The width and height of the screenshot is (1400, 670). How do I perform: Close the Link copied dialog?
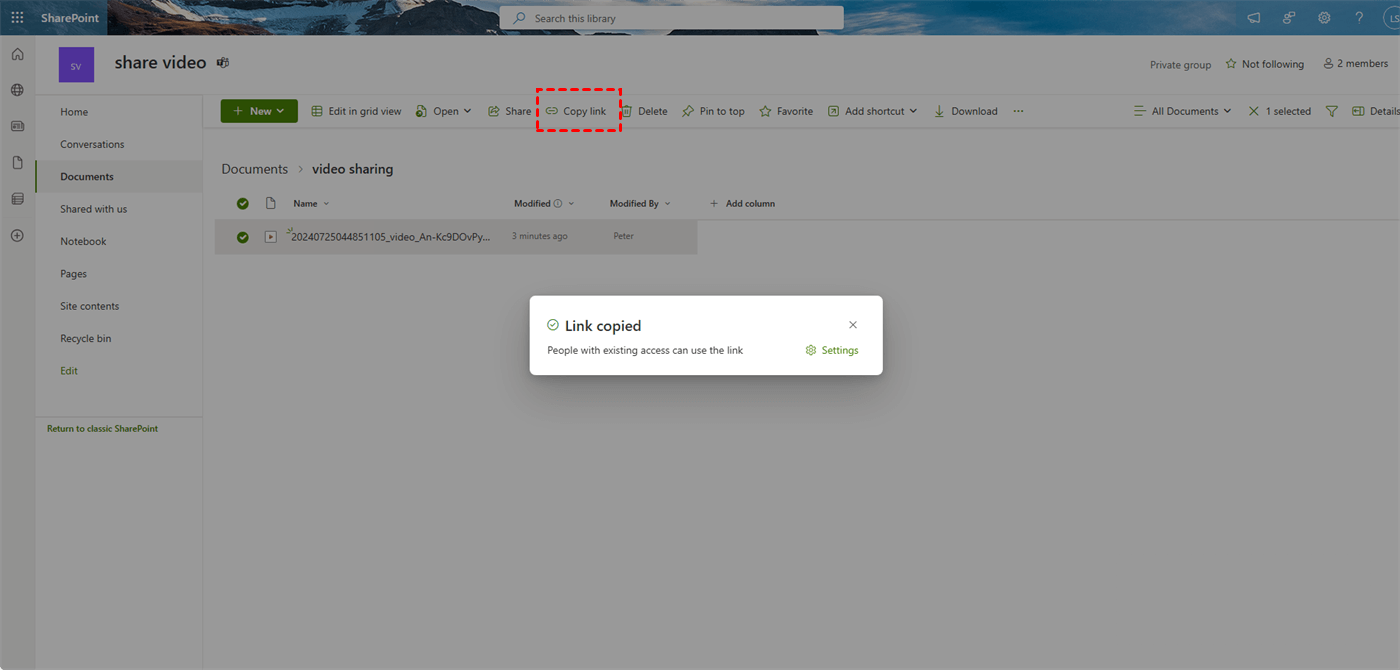point(853,325)
